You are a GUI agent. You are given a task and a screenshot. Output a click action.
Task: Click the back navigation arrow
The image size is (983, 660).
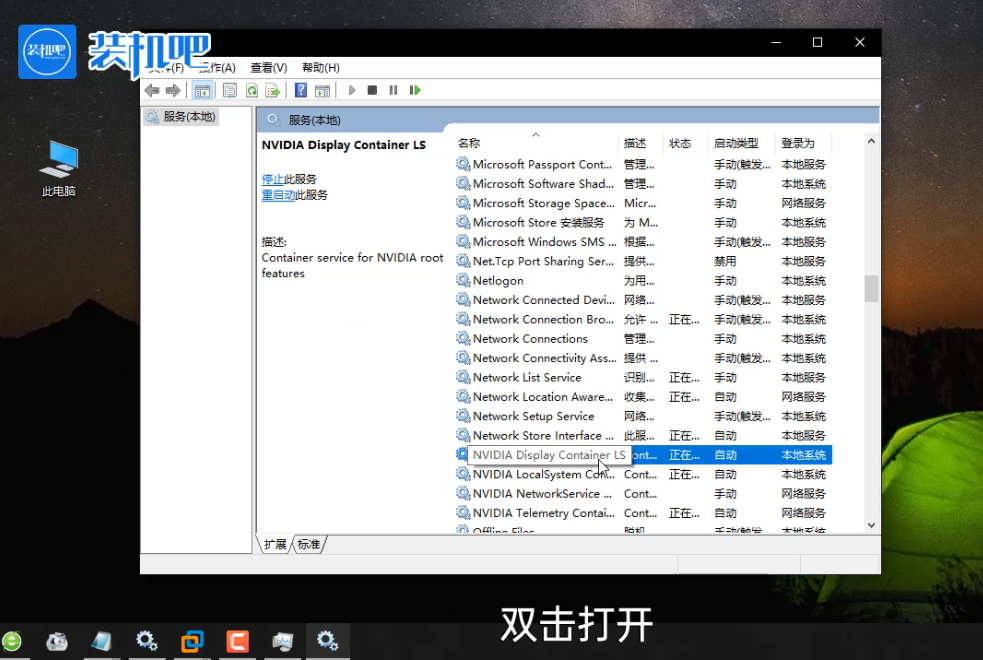click(150, 90)
